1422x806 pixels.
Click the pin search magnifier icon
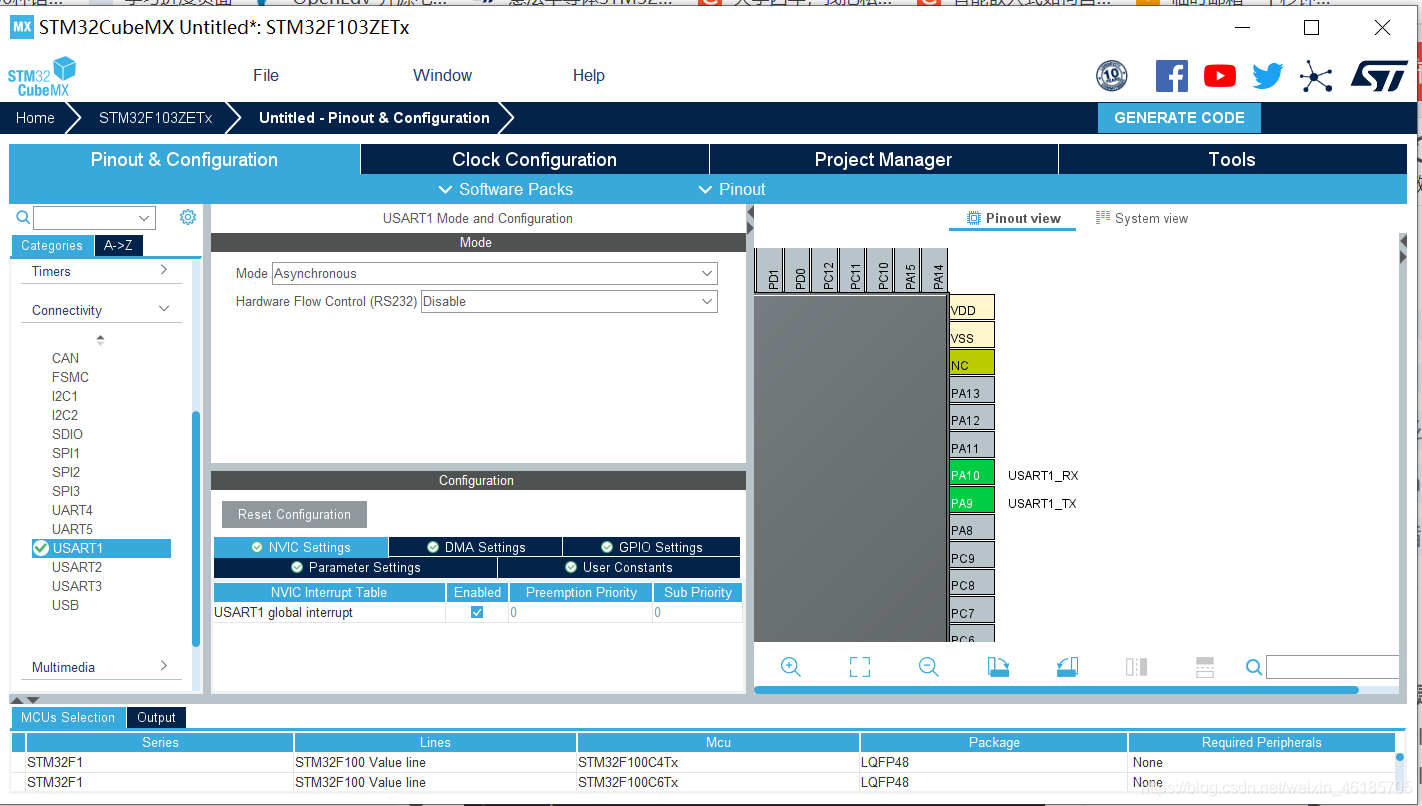pos(1254,667)
